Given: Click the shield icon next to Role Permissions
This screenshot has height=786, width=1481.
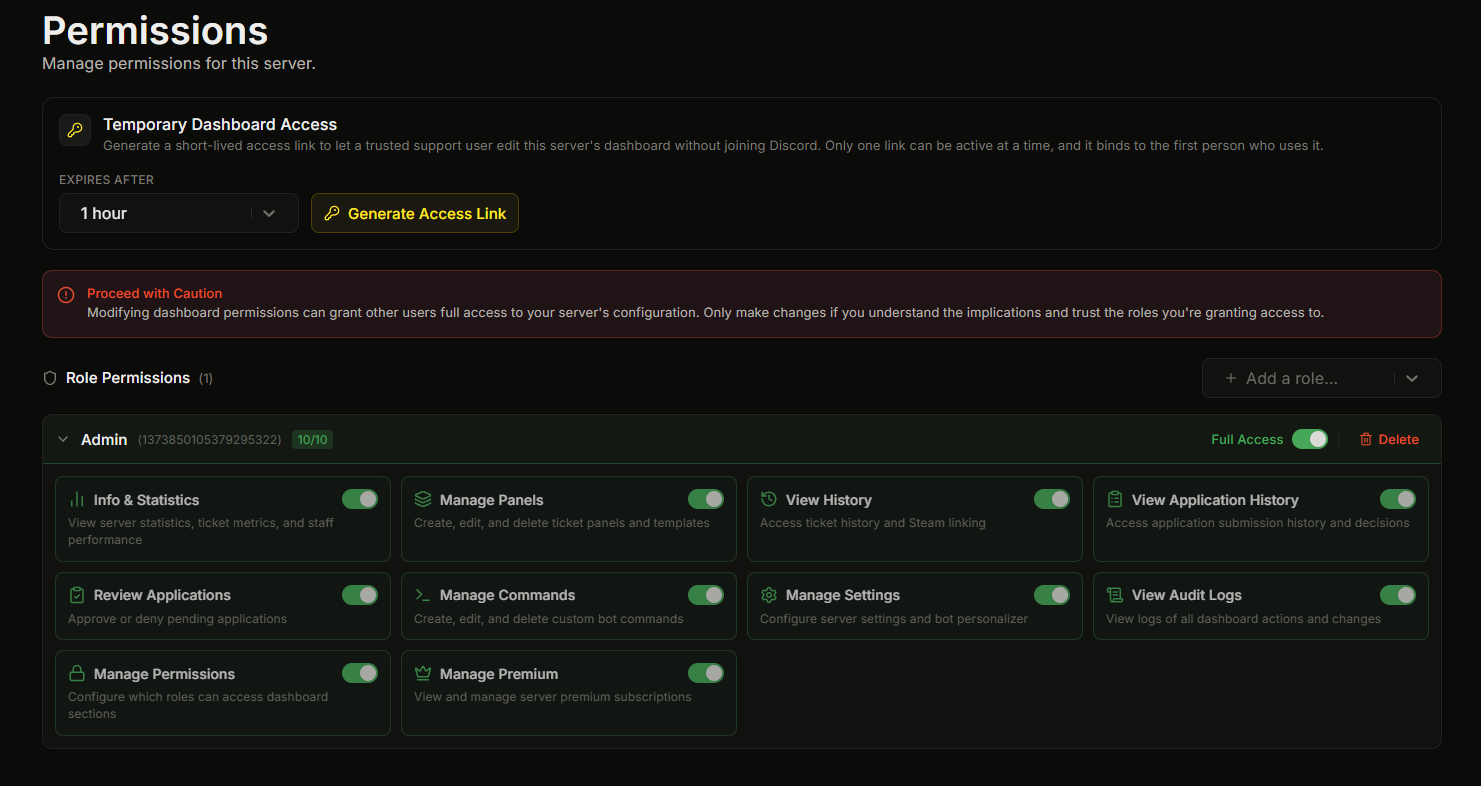Looking at the screenshot, I should pos(50,378).
